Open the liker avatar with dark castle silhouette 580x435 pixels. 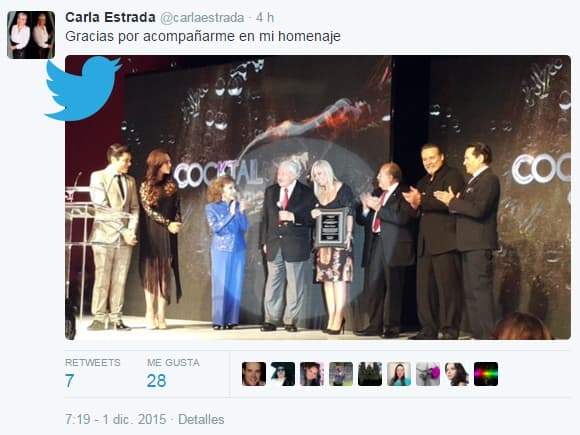[x=370, y=374]
